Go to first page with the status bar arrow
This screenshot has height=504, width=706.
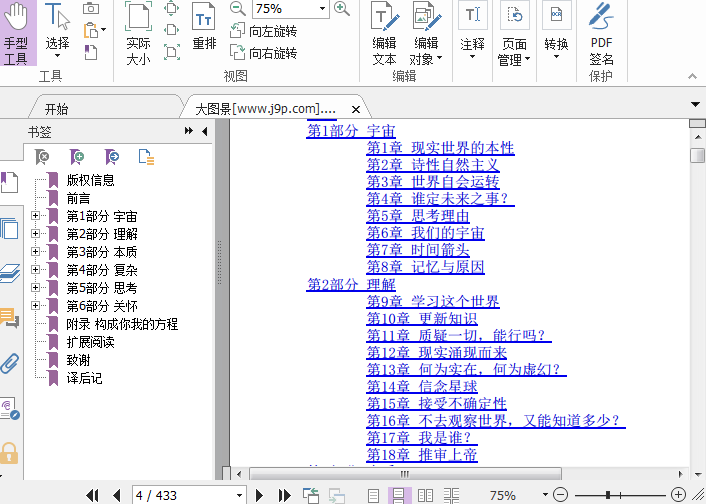click(x=92, y=496)
